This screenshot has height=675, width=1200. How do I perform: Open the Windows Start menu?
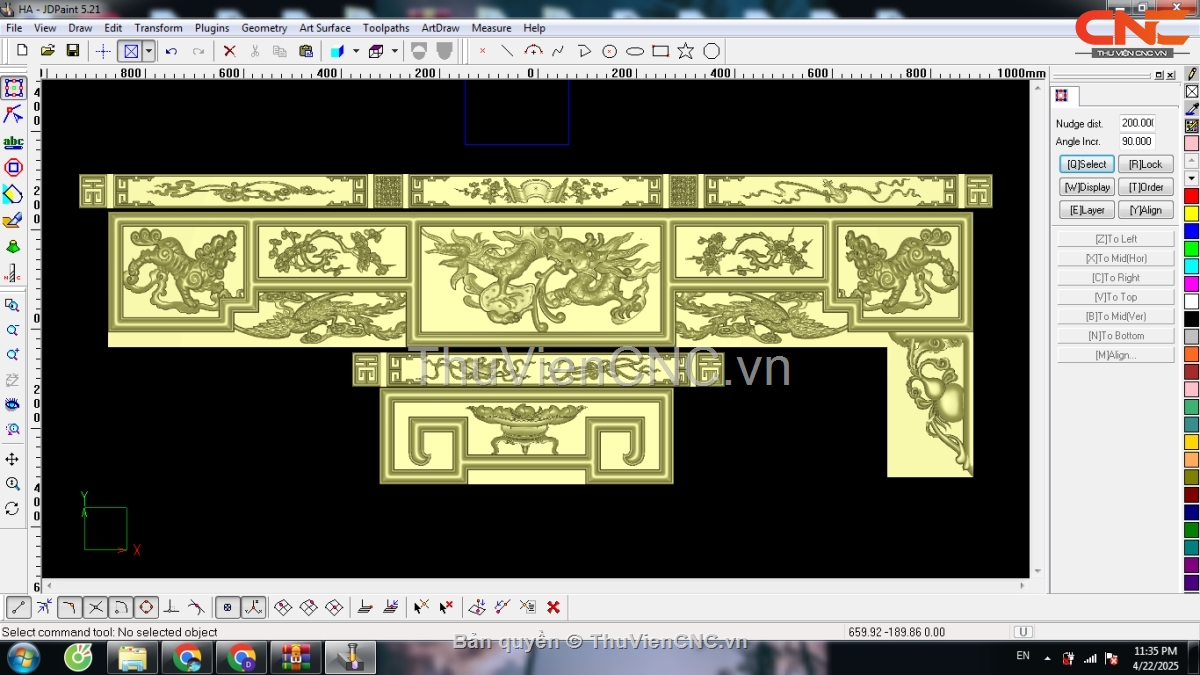(22, 658)
